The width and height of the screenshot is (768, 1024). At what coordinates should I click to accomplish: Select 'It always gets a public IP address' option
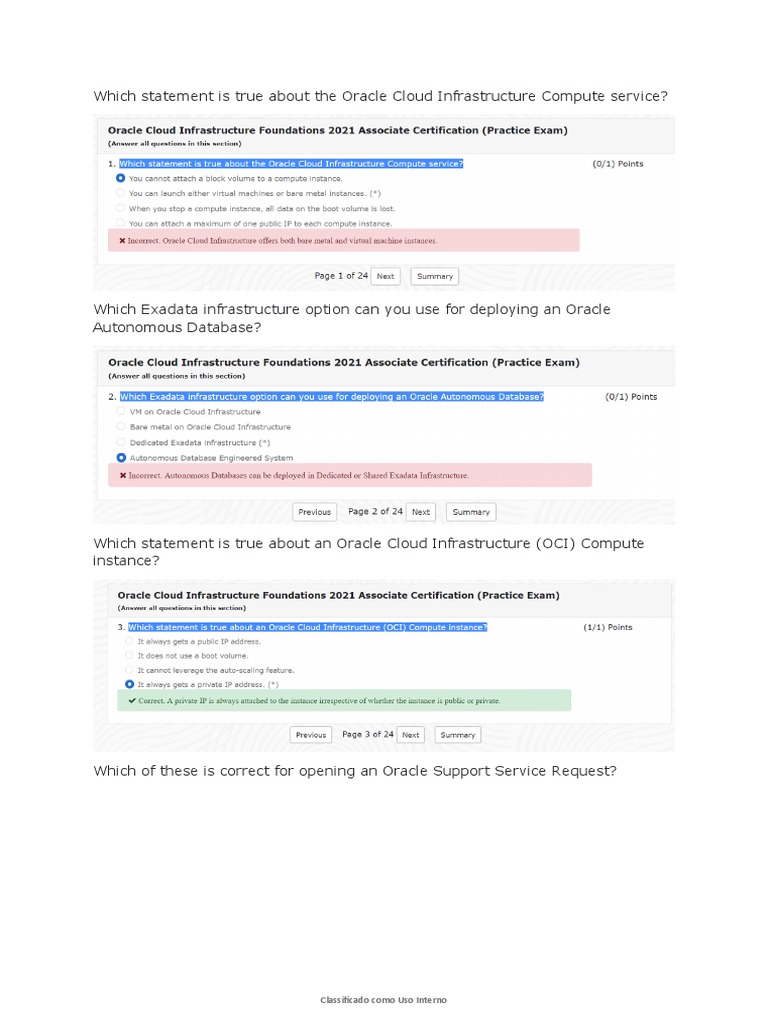[x=129, y=641]
